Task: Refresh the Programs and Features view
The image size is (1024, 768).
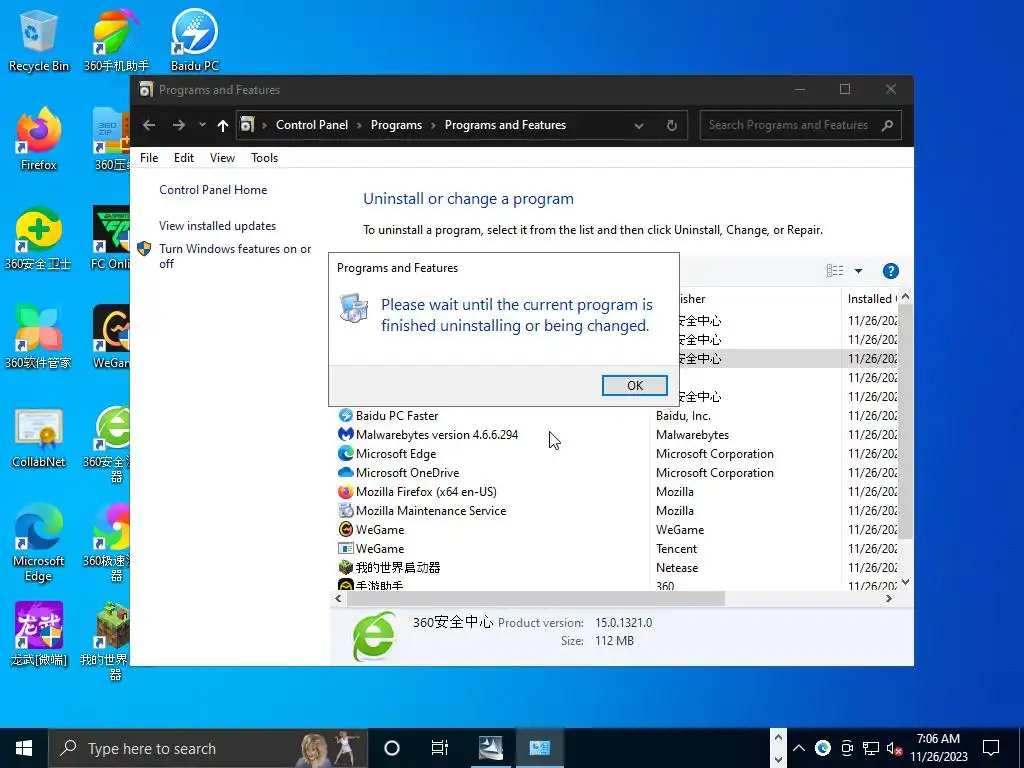Action: [671, 125]
